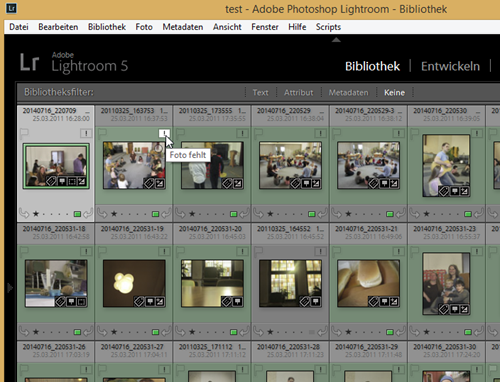Image resolution: width=500 pixels, height=382 pixels.
Task: Click green color label on 20140716_220531-19
Action: click(155, 332)
